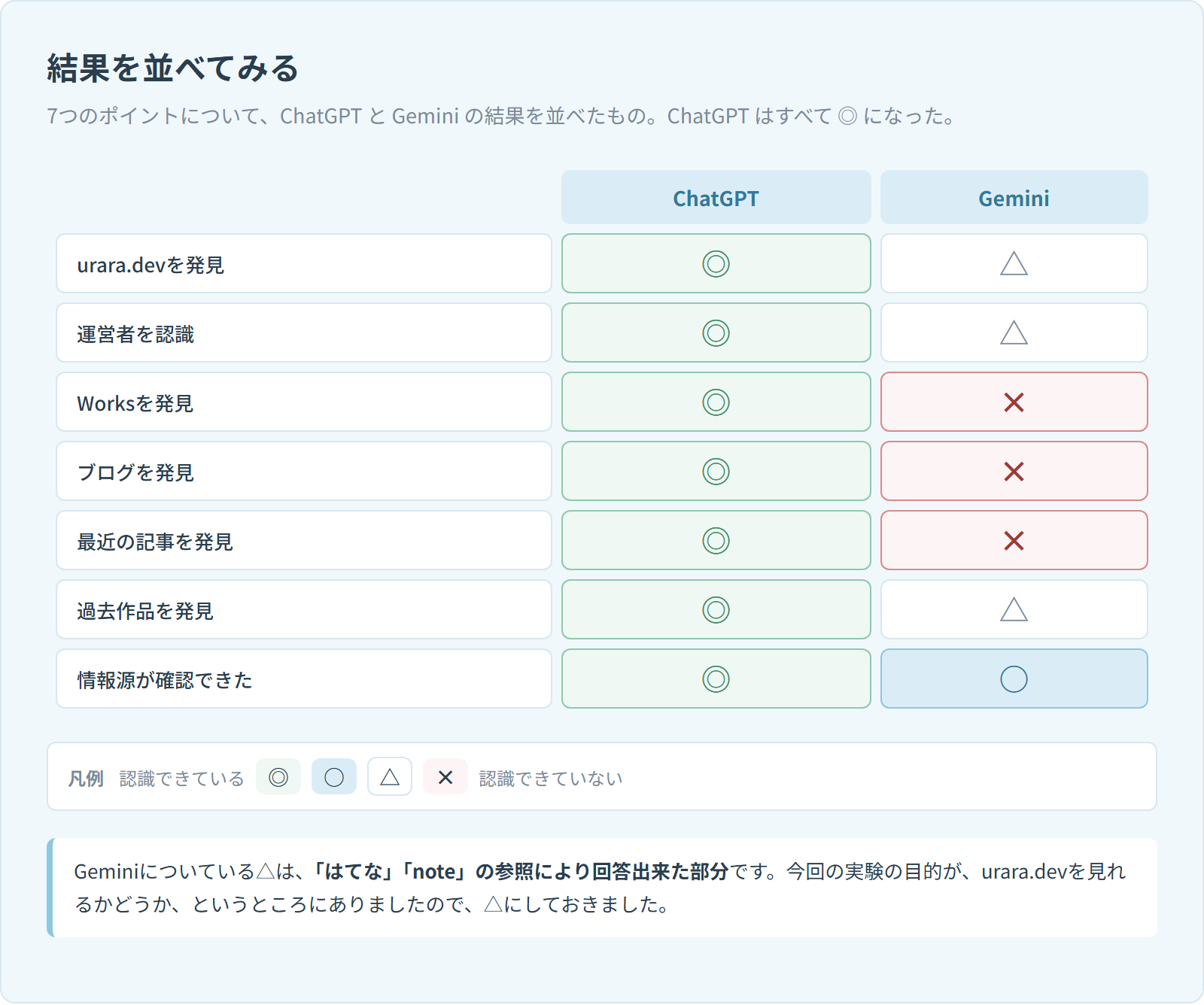The image size is (1204, 1005).
Task: Click Gemini triangle in 運営者を認識 row
Action: (x=1014, y=333)
